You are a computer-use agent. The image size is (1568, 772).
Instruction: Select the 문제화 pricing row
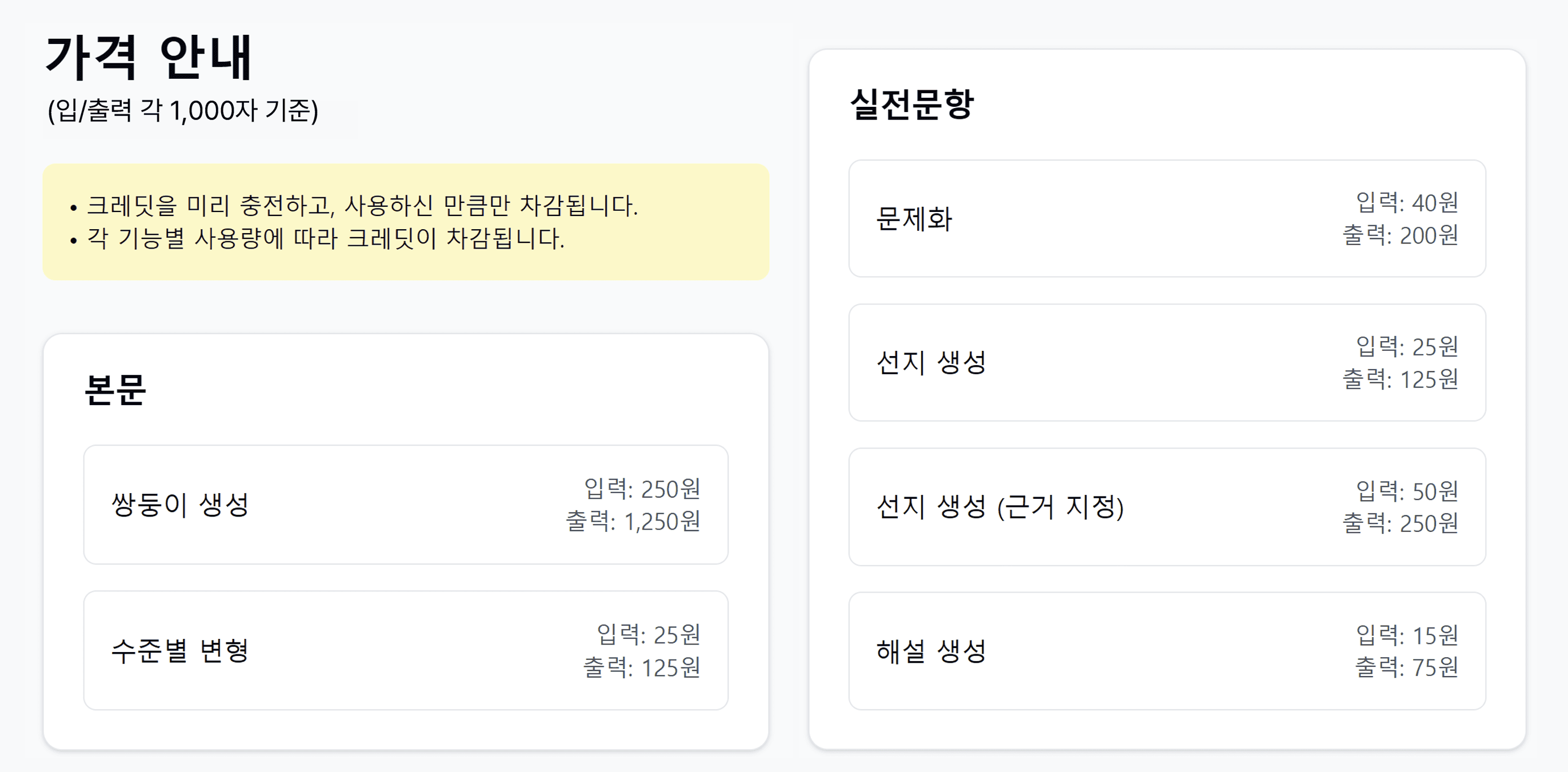coord(1167,218)
